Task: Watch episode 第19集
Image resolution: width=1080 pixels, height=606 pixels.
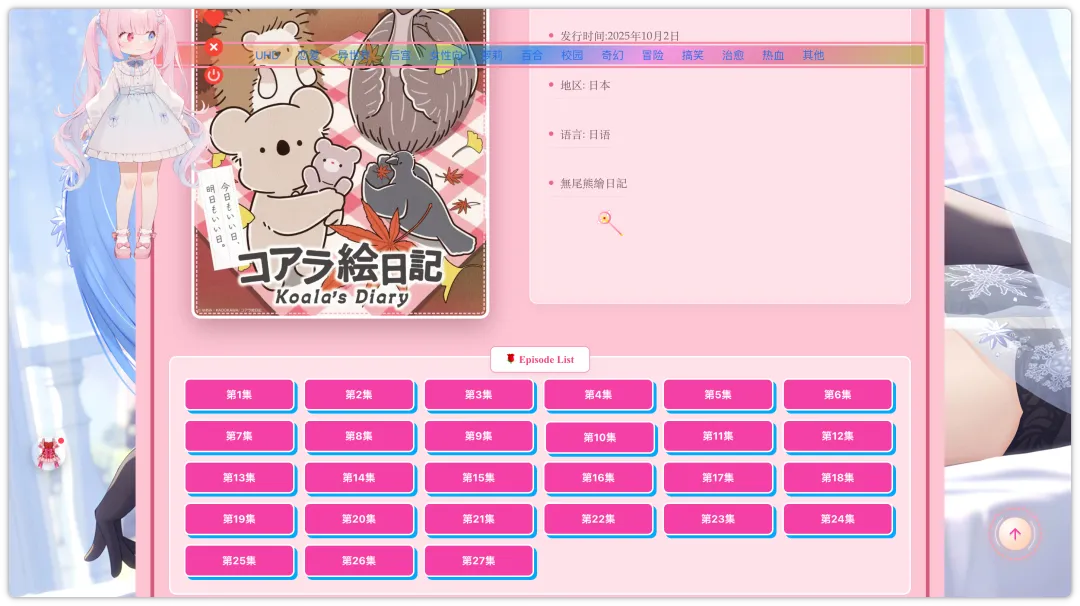Action: pos(239,519)
